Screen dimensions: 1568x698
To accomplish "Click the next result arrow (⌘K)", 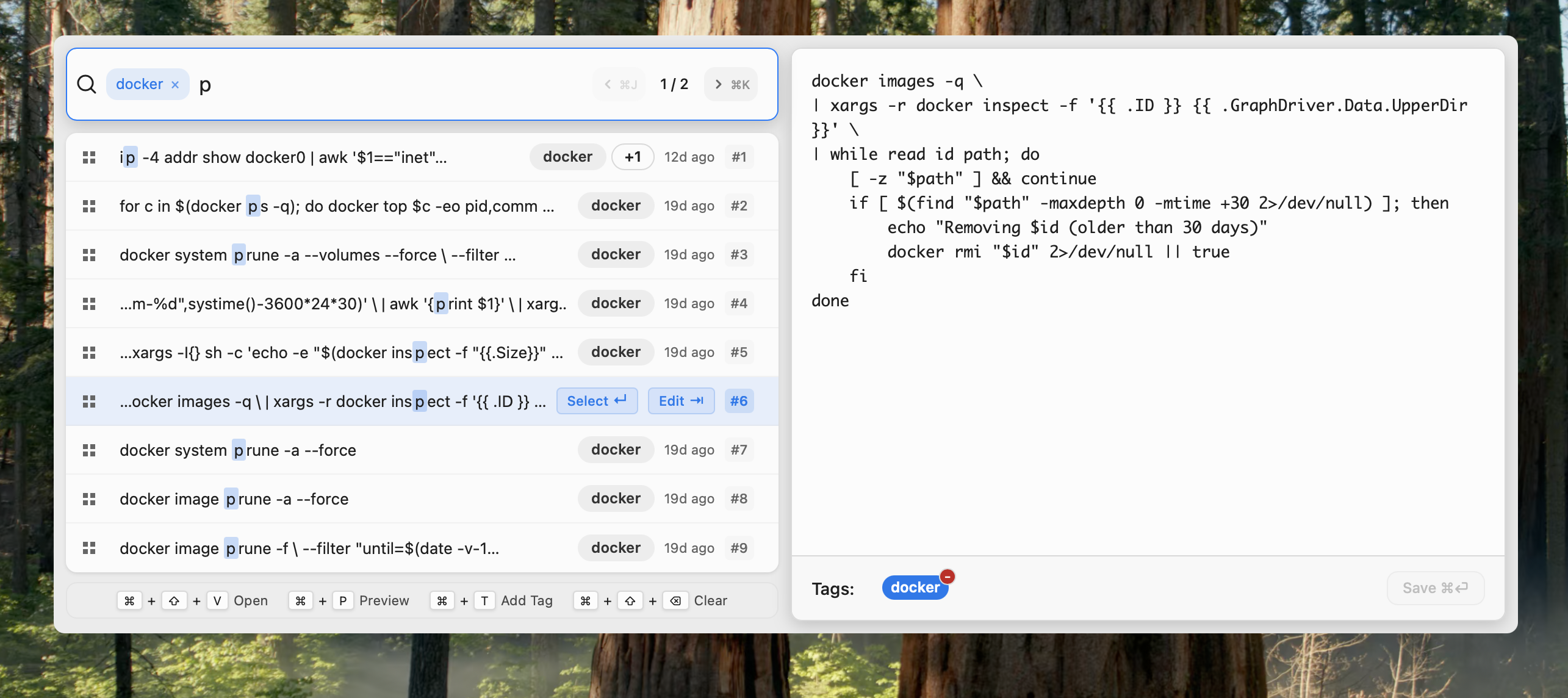I will (x=730, y=84).
